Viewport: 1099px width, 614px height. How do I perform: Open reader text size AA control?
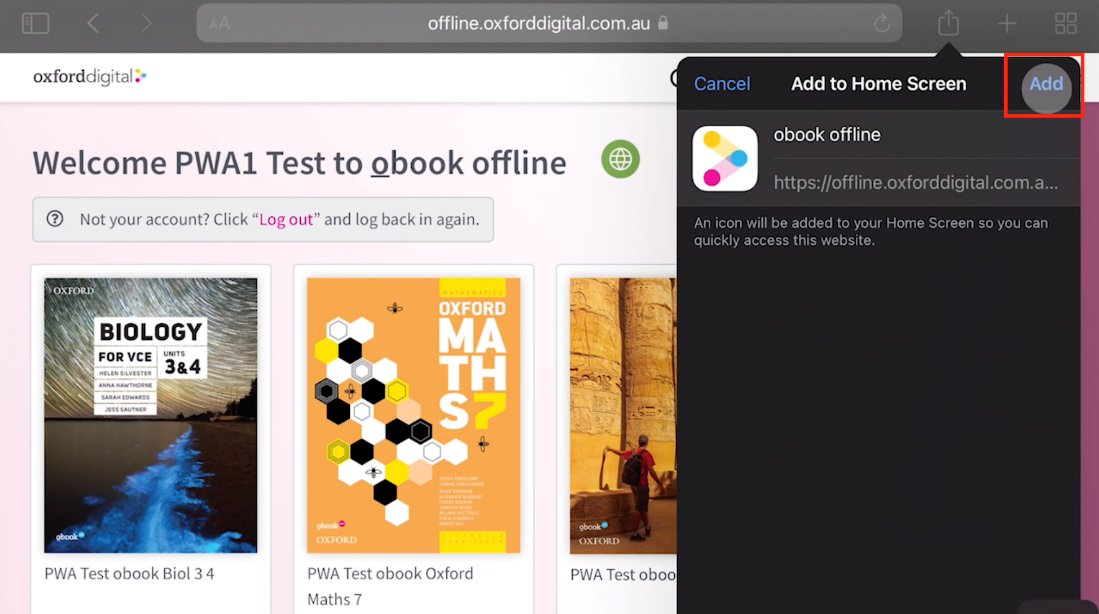coord(219,24)
